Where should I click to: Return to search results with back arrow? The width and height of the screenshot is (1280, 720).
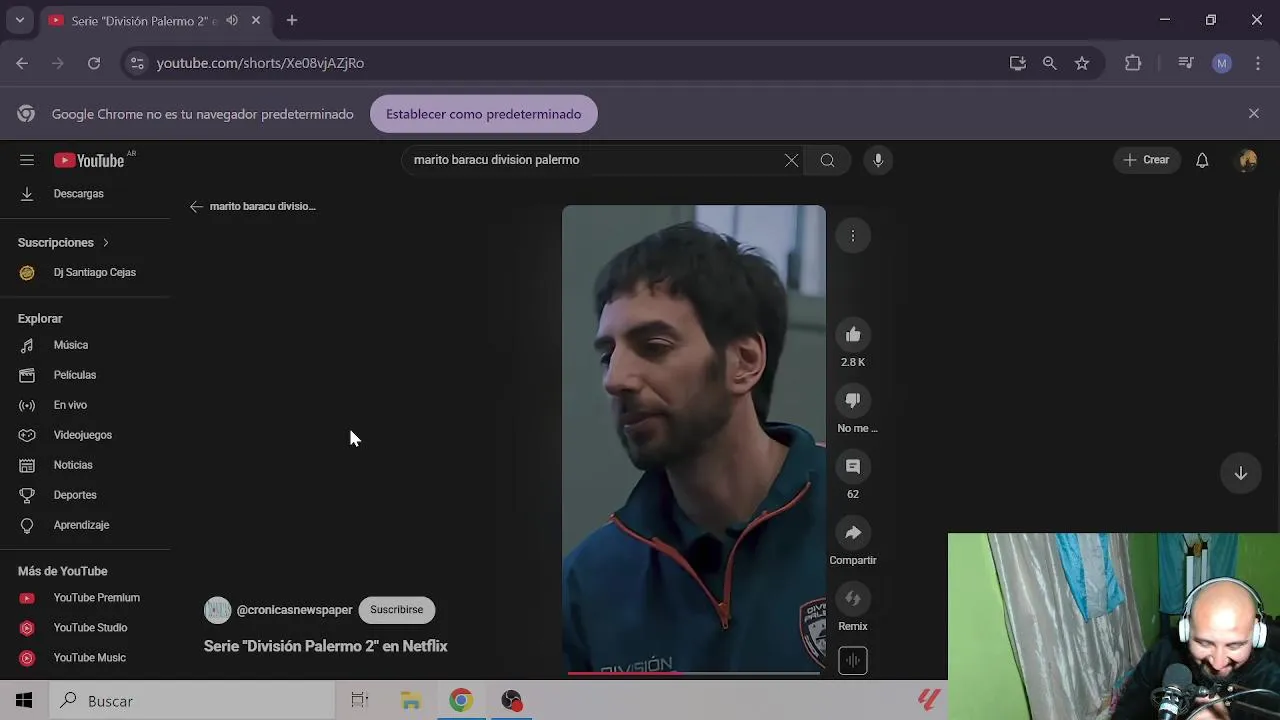(x=196, y=207)
